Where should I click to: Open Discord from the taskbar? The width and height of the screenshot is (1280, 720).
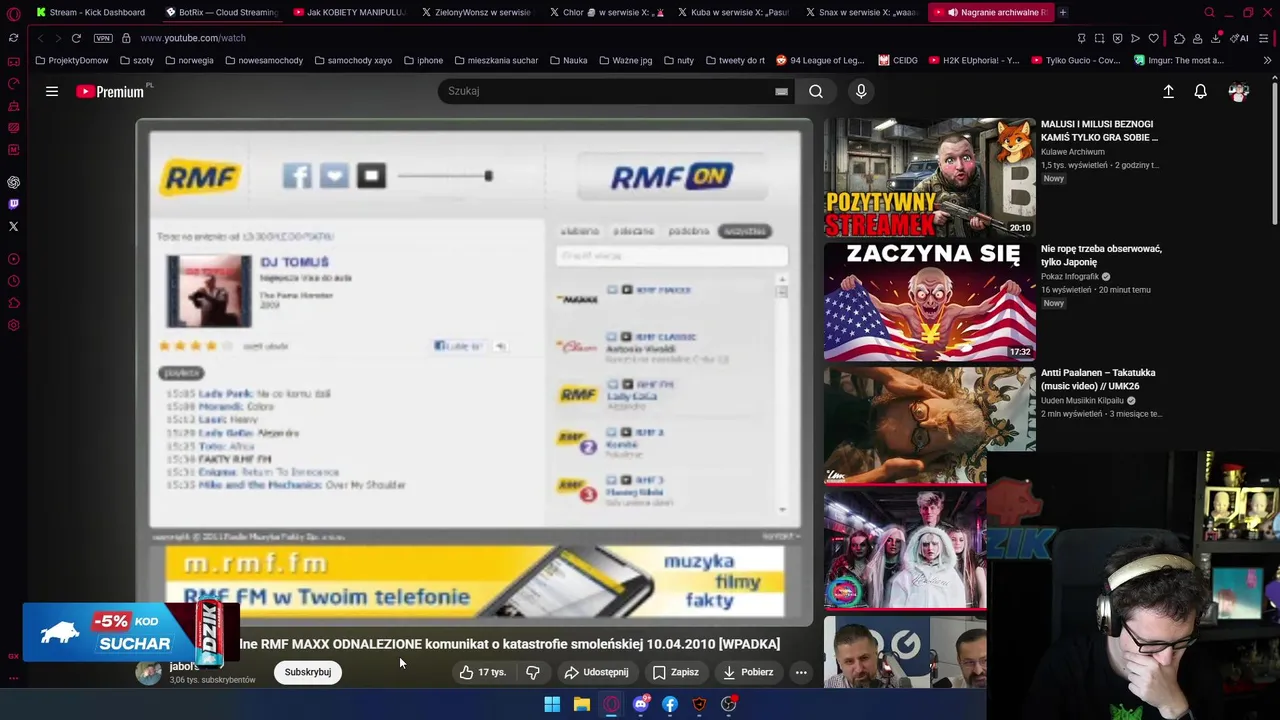tap(641, 704)
